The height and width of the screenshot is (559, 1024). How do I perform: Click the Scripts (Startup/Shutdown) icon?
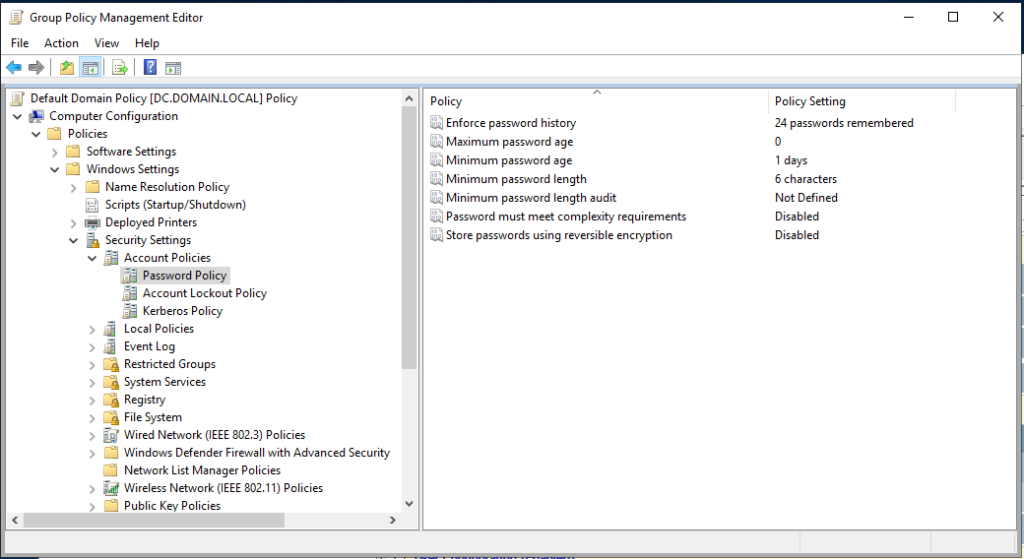(93, 205)
